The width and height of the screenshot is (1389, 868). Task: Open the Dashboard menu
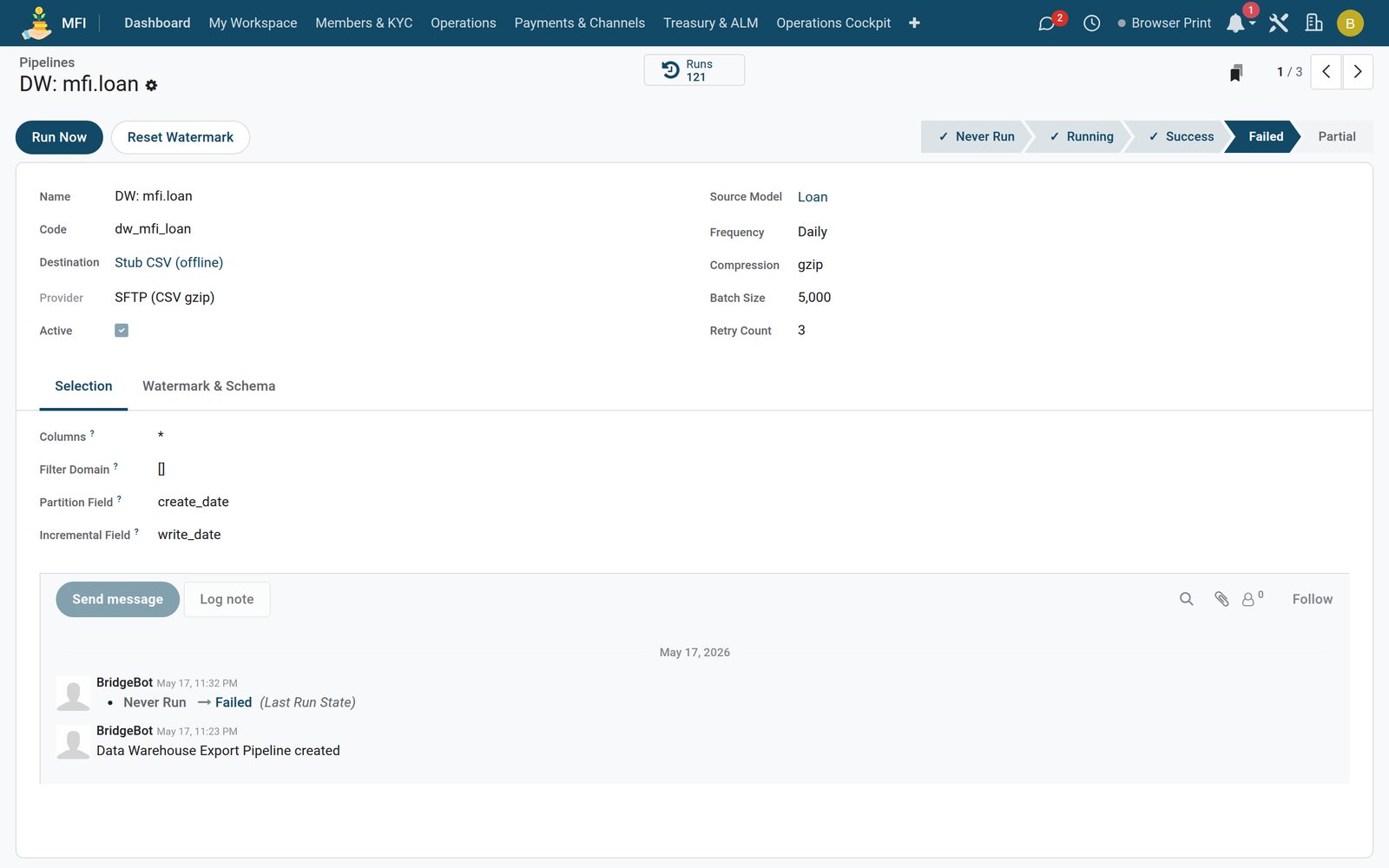[157, 23]
